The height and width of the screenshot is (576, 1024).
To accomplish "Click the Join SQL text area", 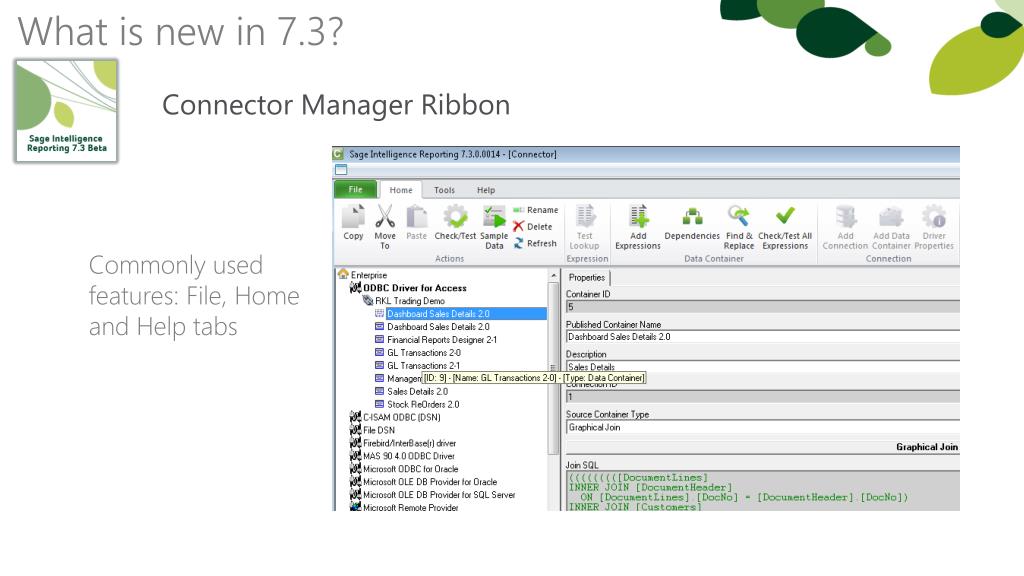I will (762, 491).
